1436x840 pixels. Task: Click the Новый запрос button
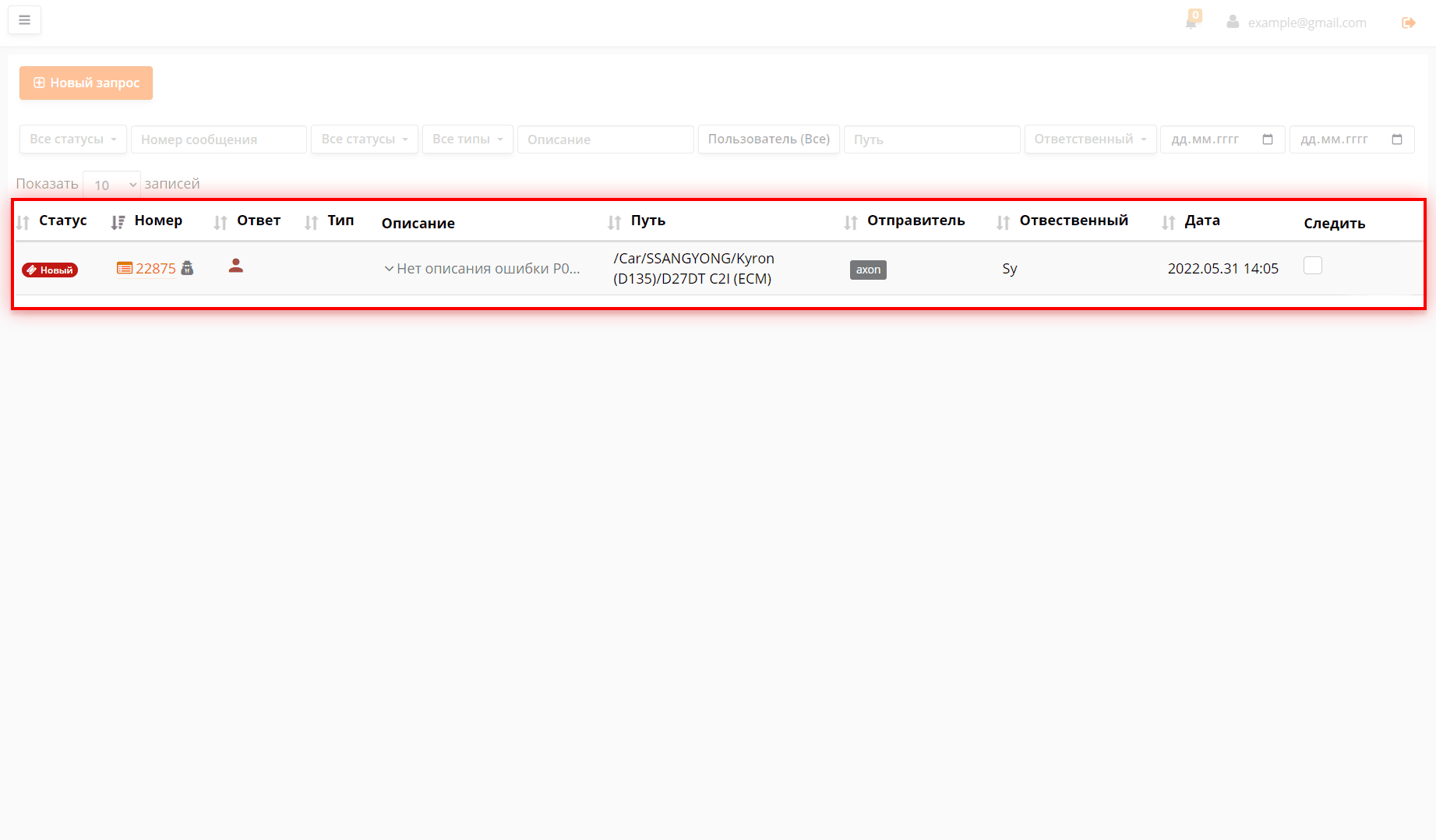coord(86,83)
